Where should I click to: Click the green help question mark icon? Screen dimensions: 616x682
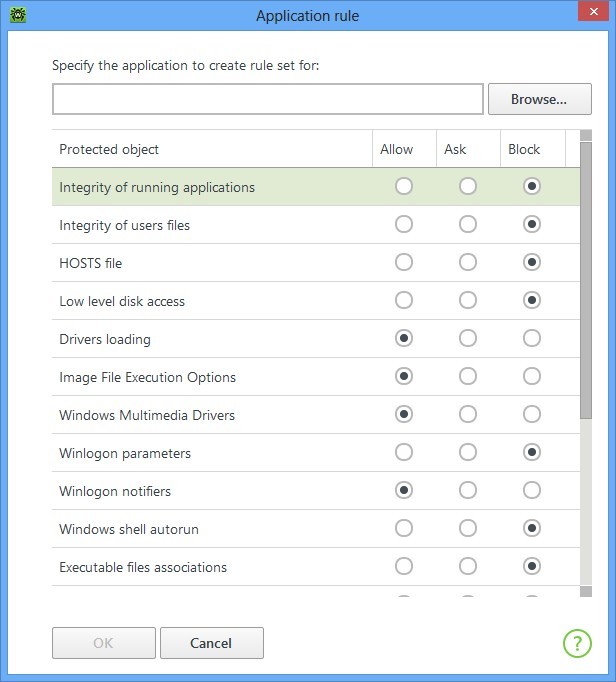point(577,643)
